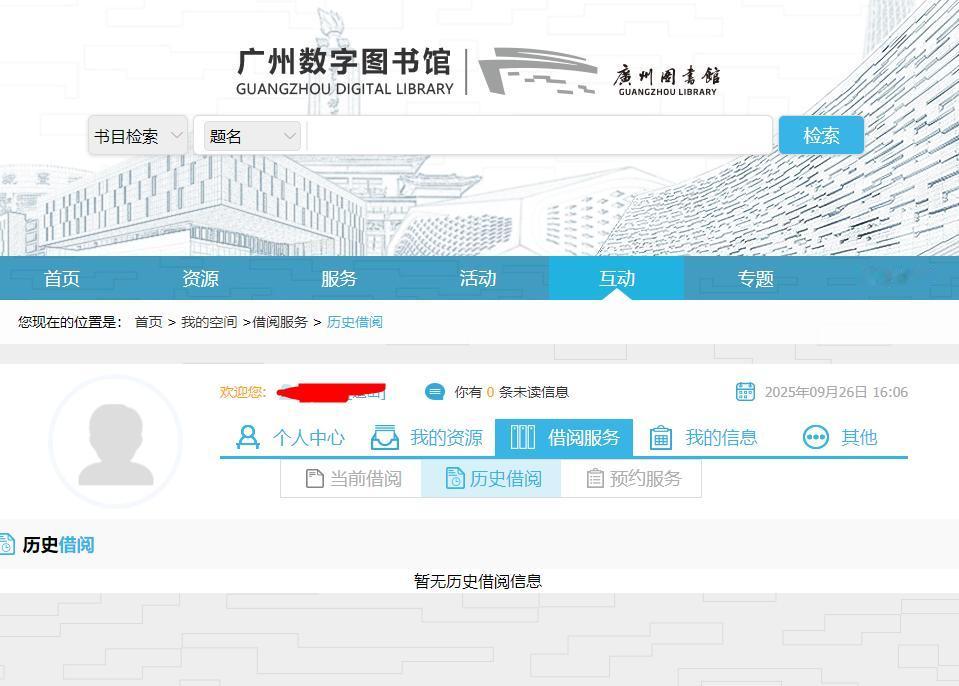The image size is (959, 686).
Task: Select the 历史借阅 sub-tab
Action: pyautogui.click(x=491, y=479)
